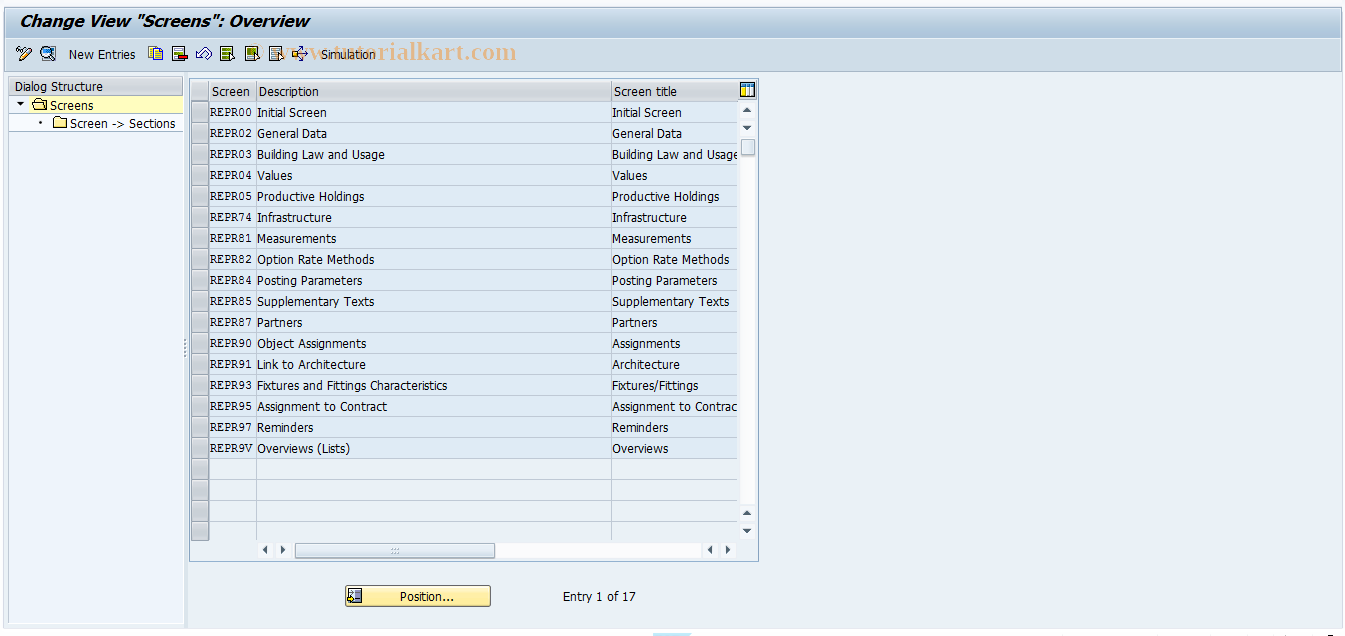Image resolution: width=1345 pixels, height=636 pixels.
Task: Click the Deselect All toolbar icon
Action: coord(276,54)
